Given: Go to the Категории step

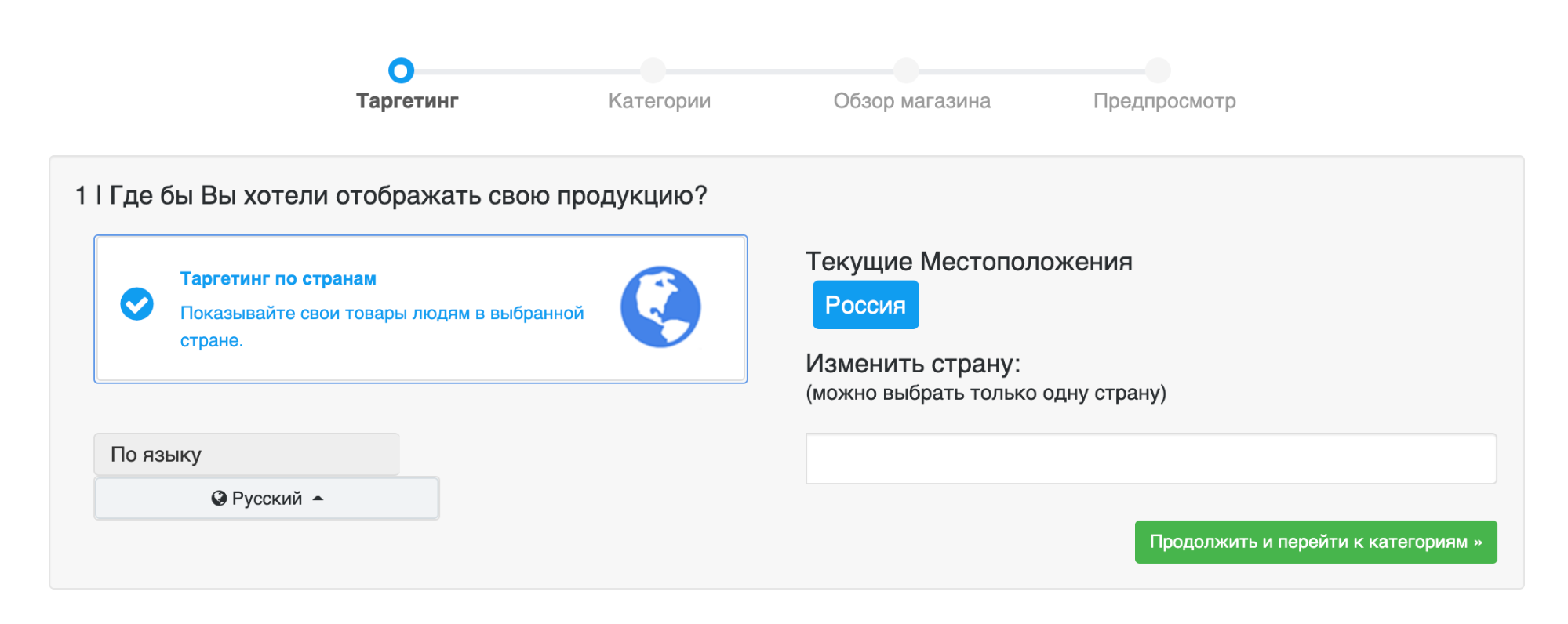Looking at the screenshot, I should click(660, 101).
